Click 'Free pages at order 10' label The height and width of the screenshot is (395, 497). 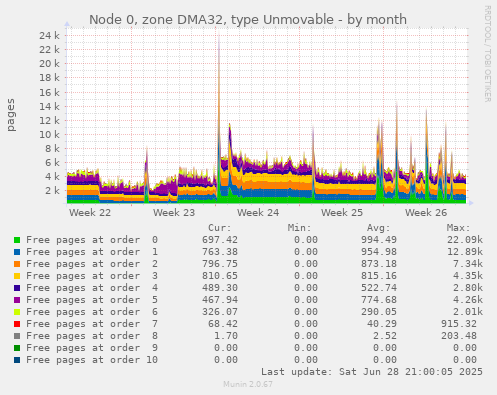pos(92,360)
